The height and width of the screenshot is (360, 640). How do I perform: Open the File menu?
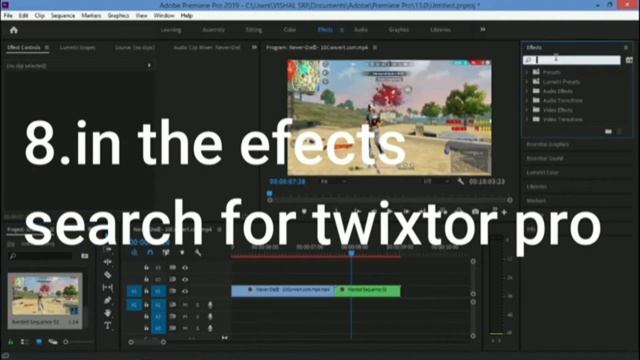click(x=8, y=16)
